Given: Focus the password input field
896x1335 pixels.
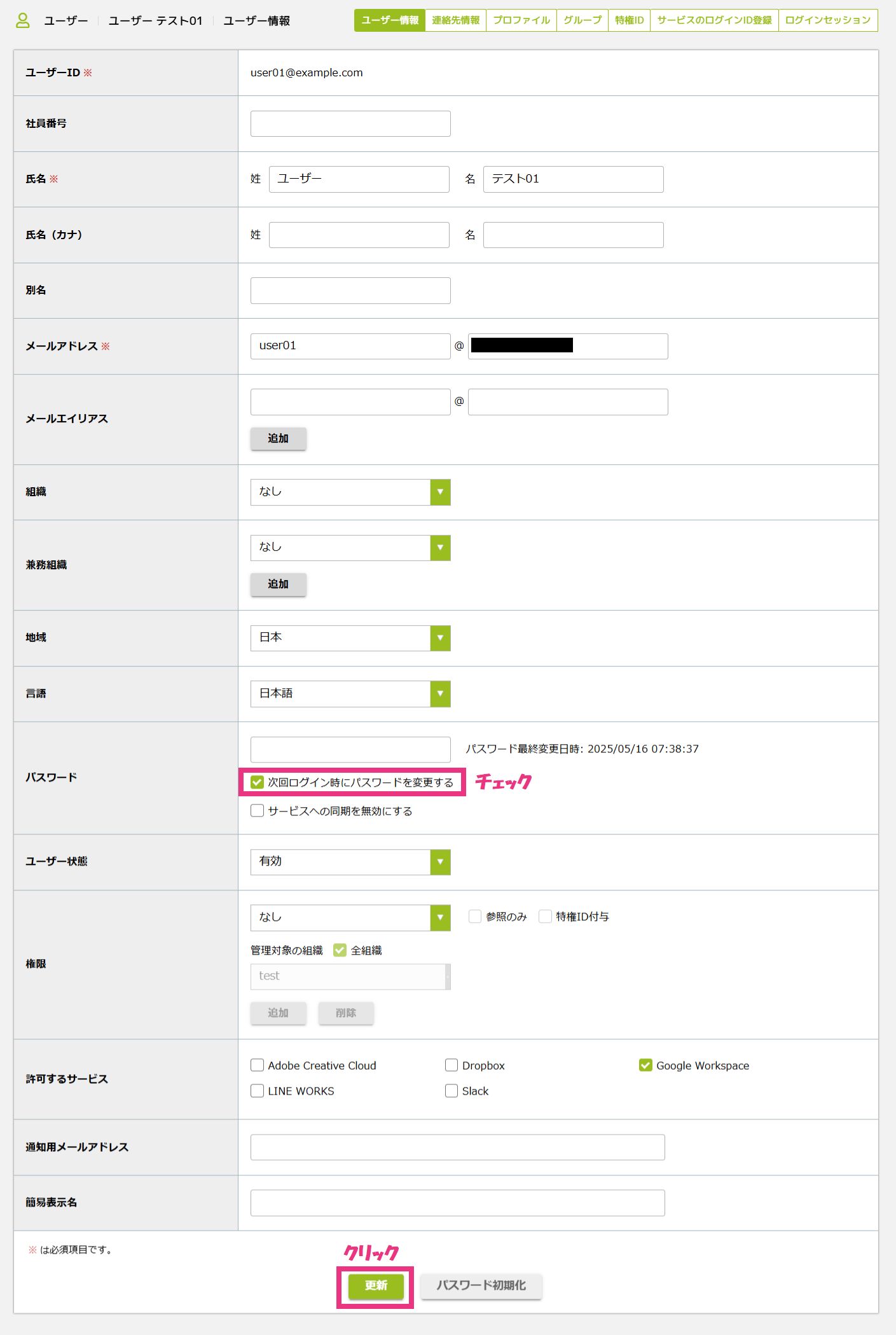Looking at the screenshot, I should point(350,750).
